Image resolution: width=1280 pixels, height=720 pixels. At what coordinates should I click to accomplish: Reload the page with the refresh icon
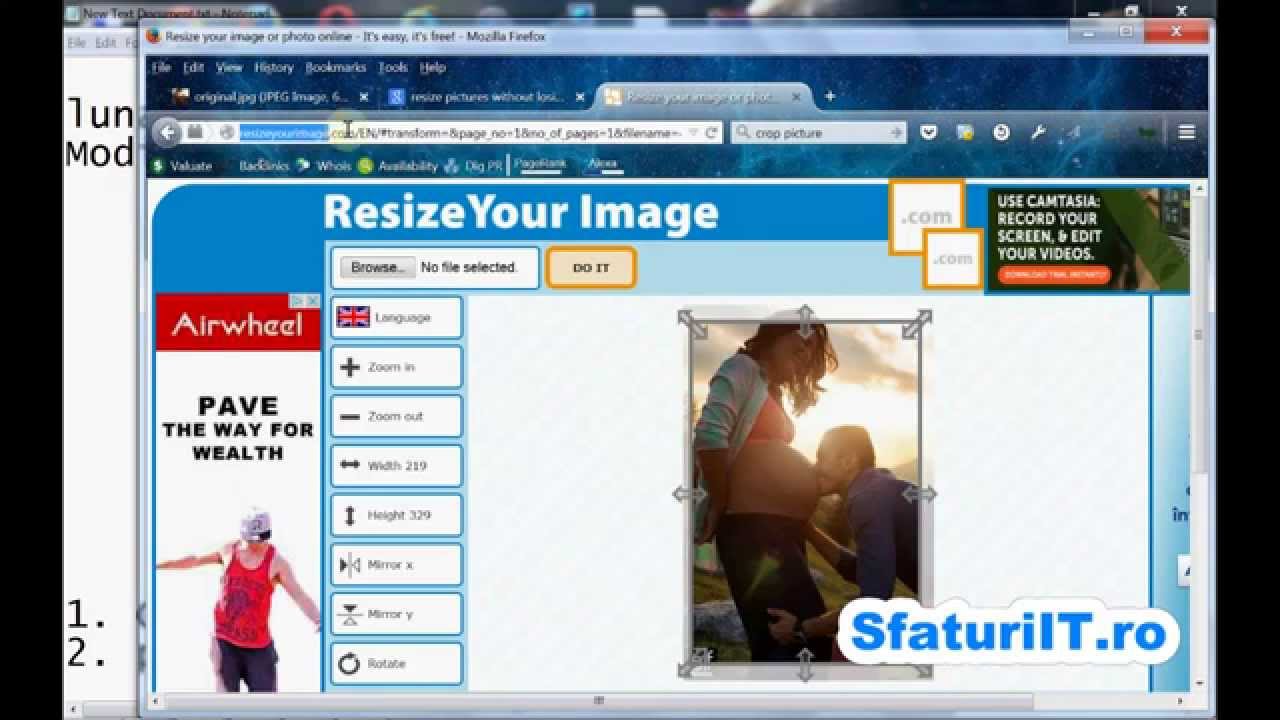pos(711,132)
